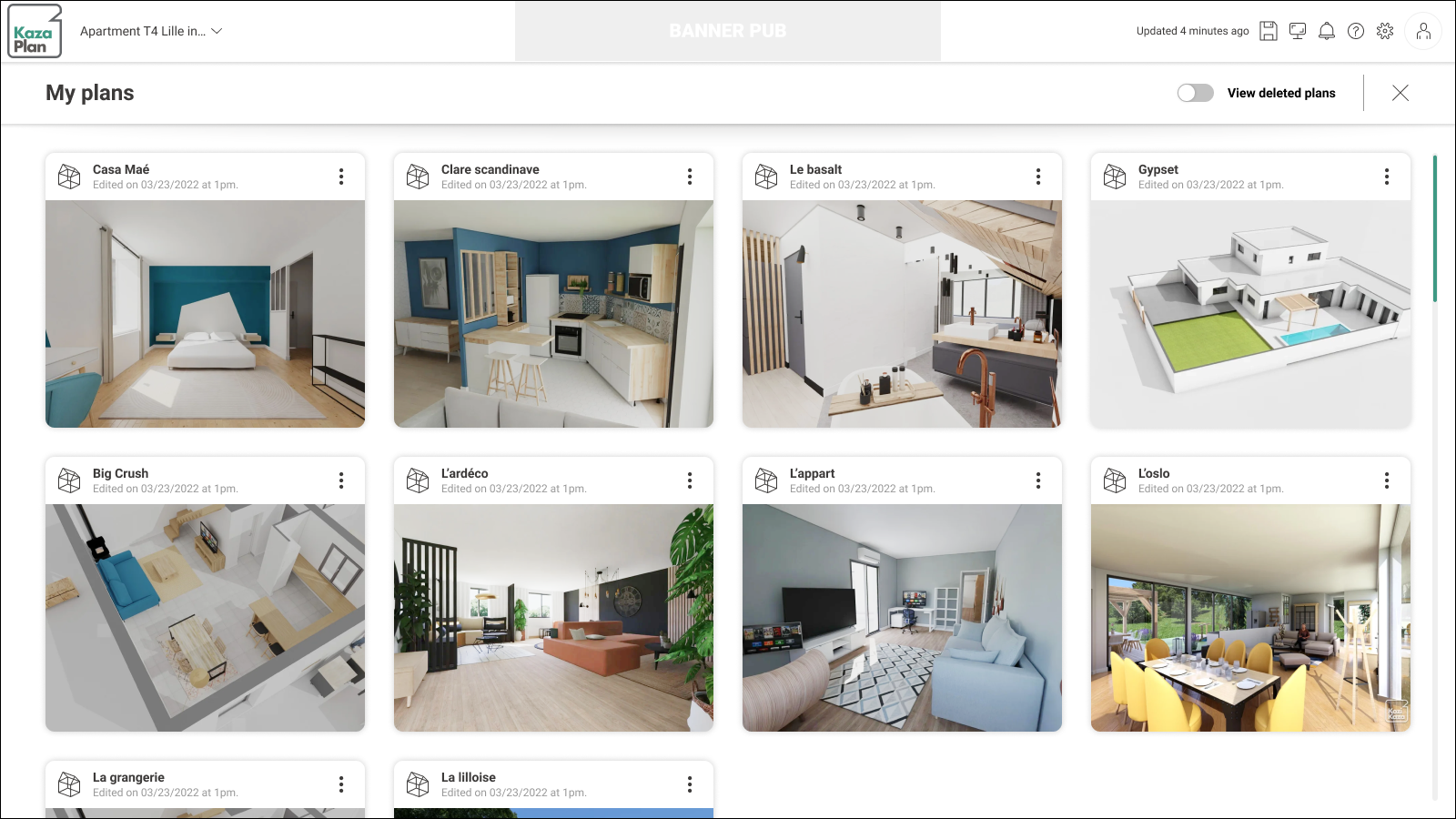Click the 3D cube icon on Clare scandinave
The height and width of the screenshot is (819, 1456).
pyautogui.click(x=418, y=177)
